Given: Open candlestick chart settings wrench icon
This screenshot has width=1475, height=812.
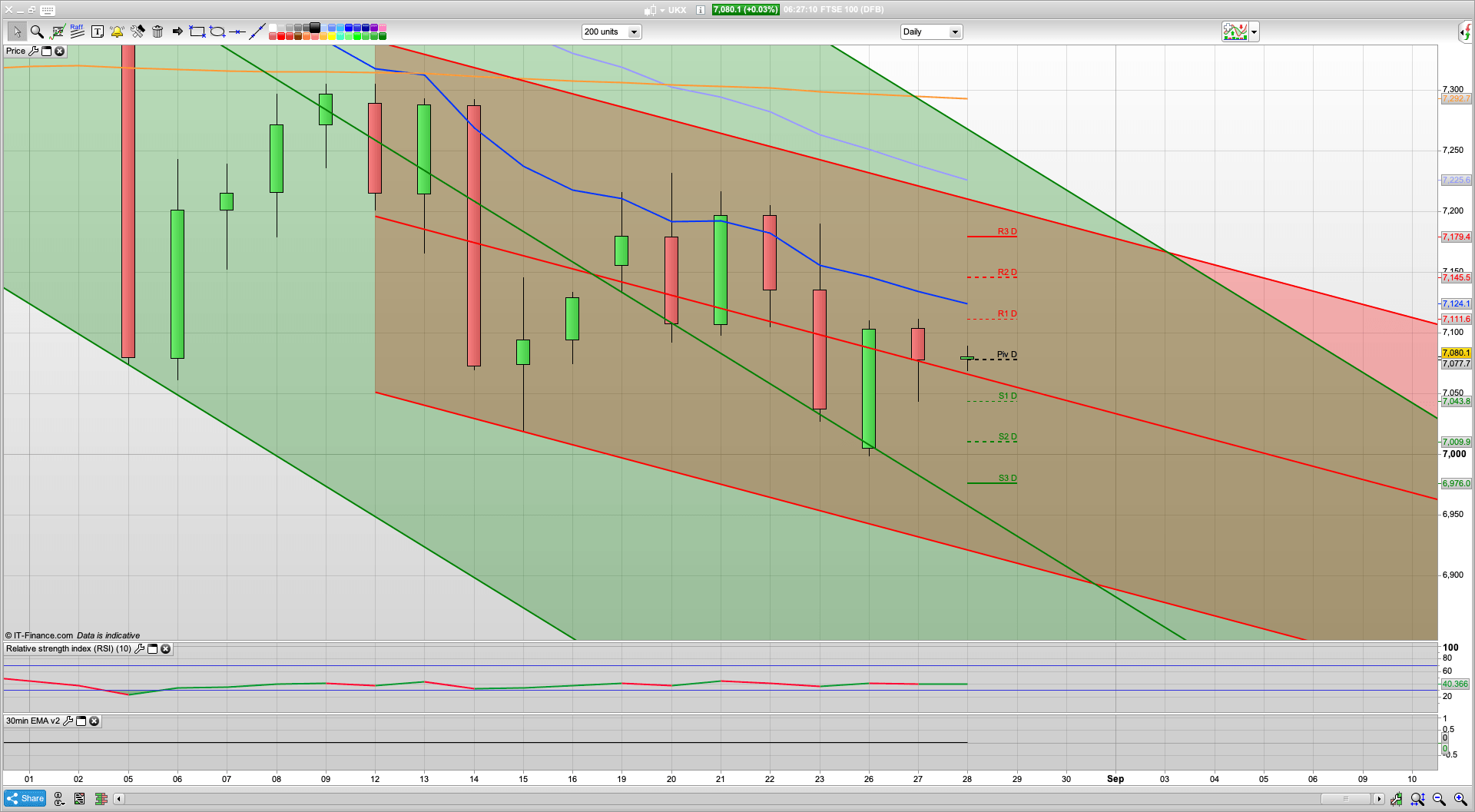Looking at the screenshot, I should click(x=1396, y=799).
